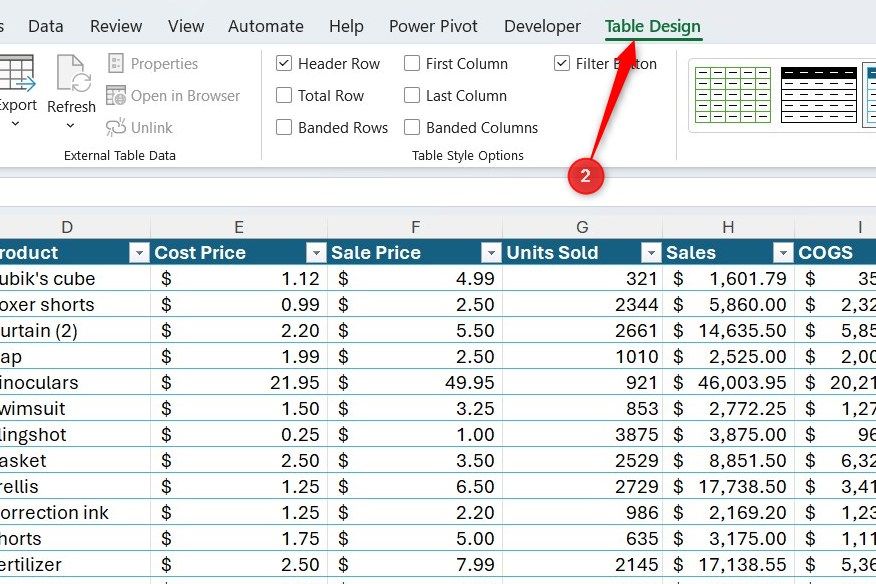Viewport: 876px width, 584px height.
Task: Select the Cost Price cell 0.25
Action: pos(239,434)
